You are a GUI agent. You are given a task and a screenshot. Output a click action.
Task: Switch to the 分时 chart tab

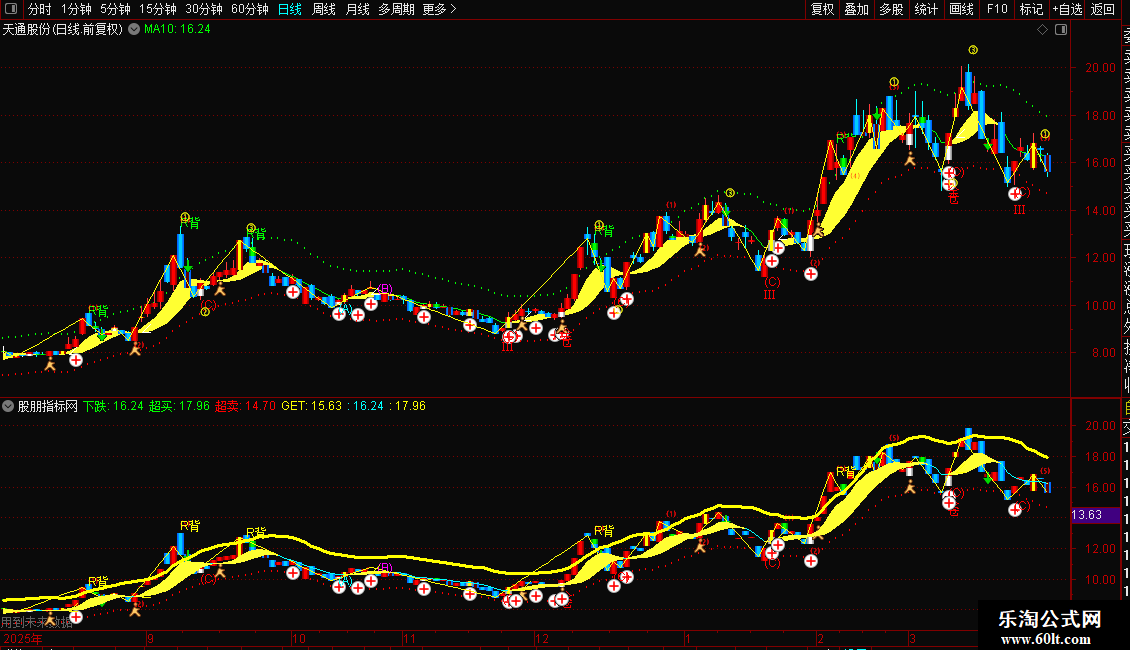click(40, 9)
